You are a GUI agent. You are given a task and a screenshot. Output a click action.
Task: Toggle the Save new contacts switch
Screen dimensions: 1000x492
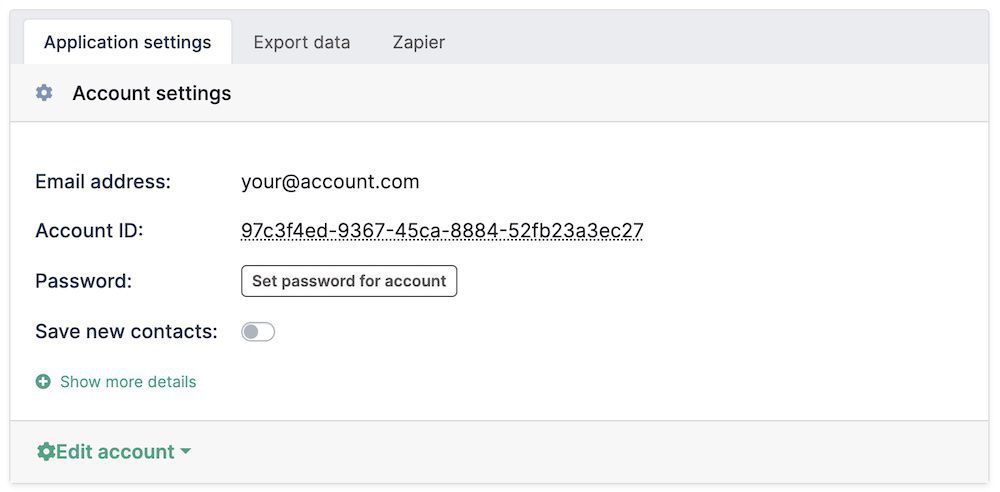pyautogui.click(x=258, y=332)
